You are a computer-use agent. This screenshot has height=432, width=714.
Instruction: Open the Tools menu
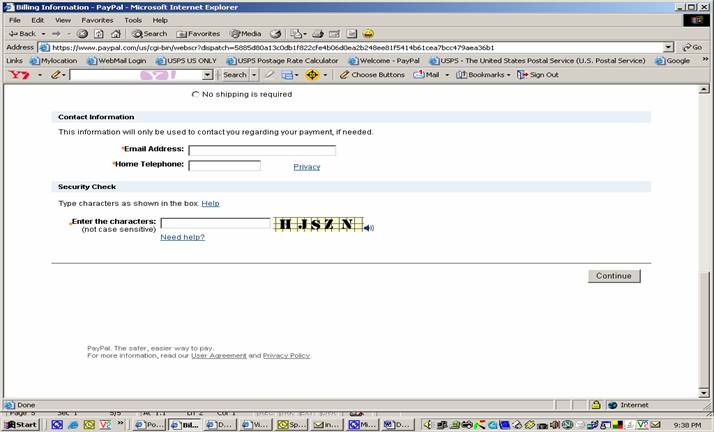click(132, 20)
